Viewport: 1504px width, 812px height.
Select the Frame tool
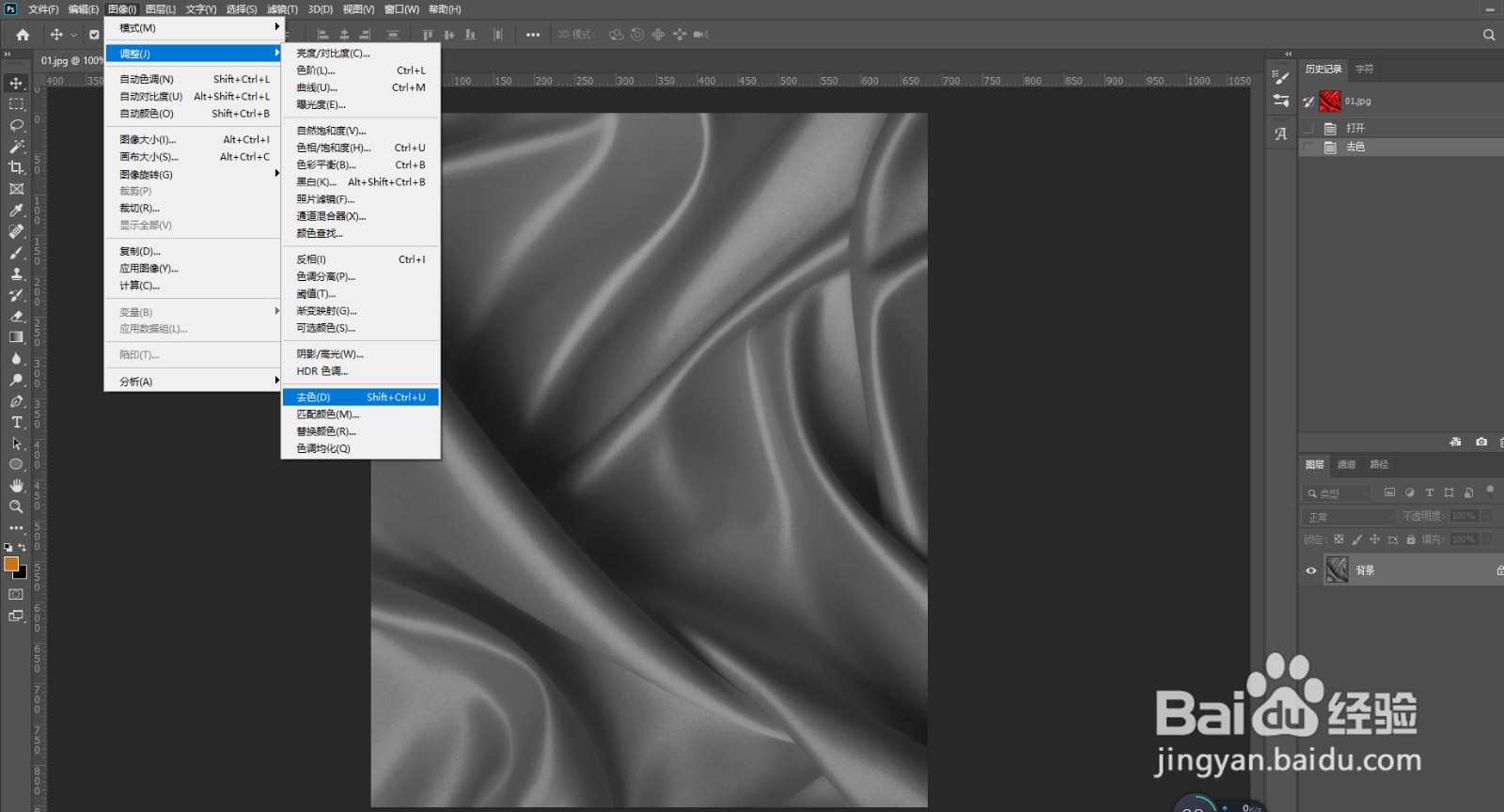pos(16,189)
